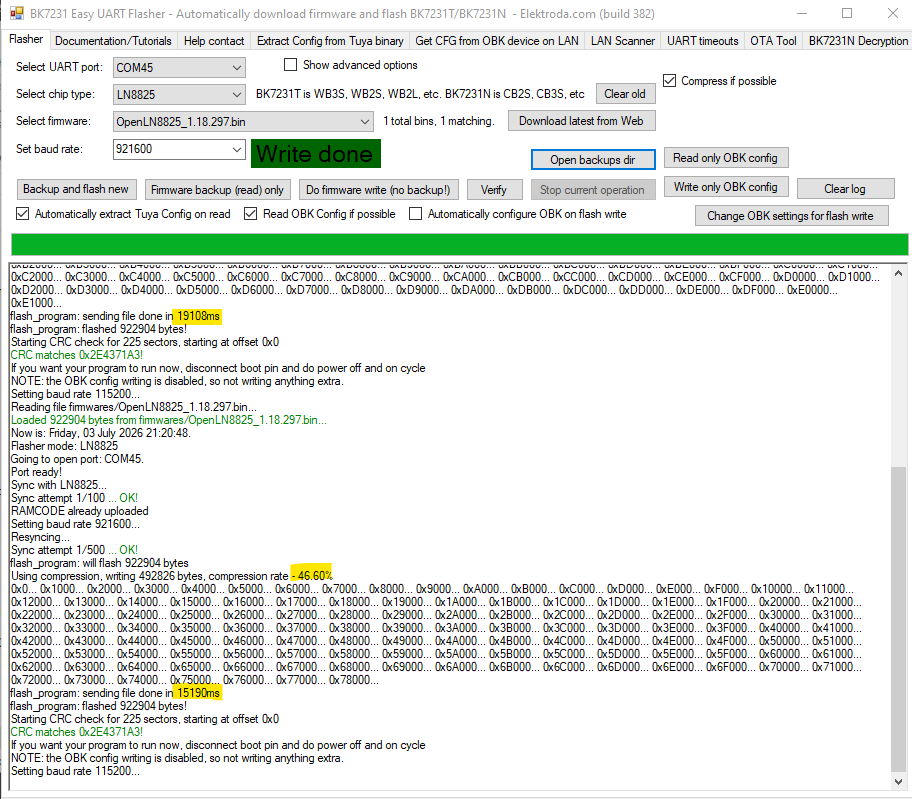Click the last CRC matches 0x2E4371A3! line
The image size is (912, 799).
(x=77, y=732)
